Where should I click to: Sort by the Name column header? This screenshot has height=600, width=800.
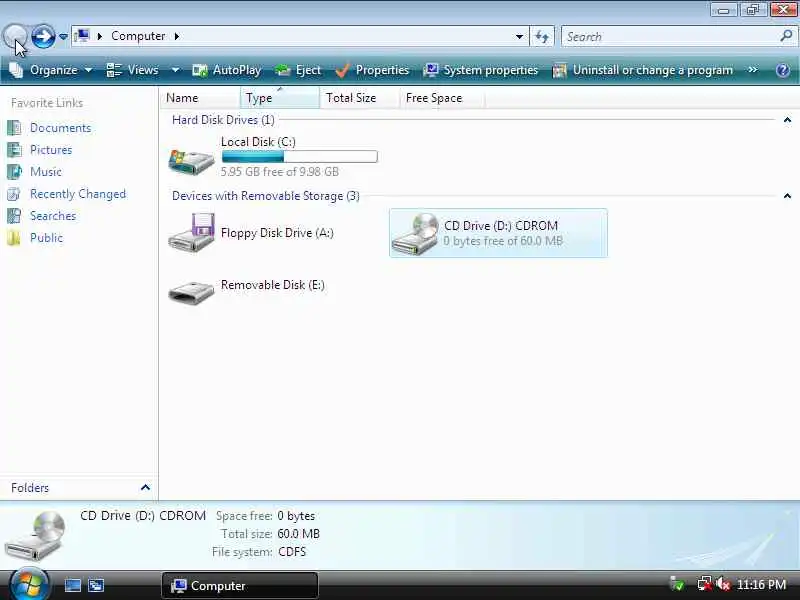point(200,97)
